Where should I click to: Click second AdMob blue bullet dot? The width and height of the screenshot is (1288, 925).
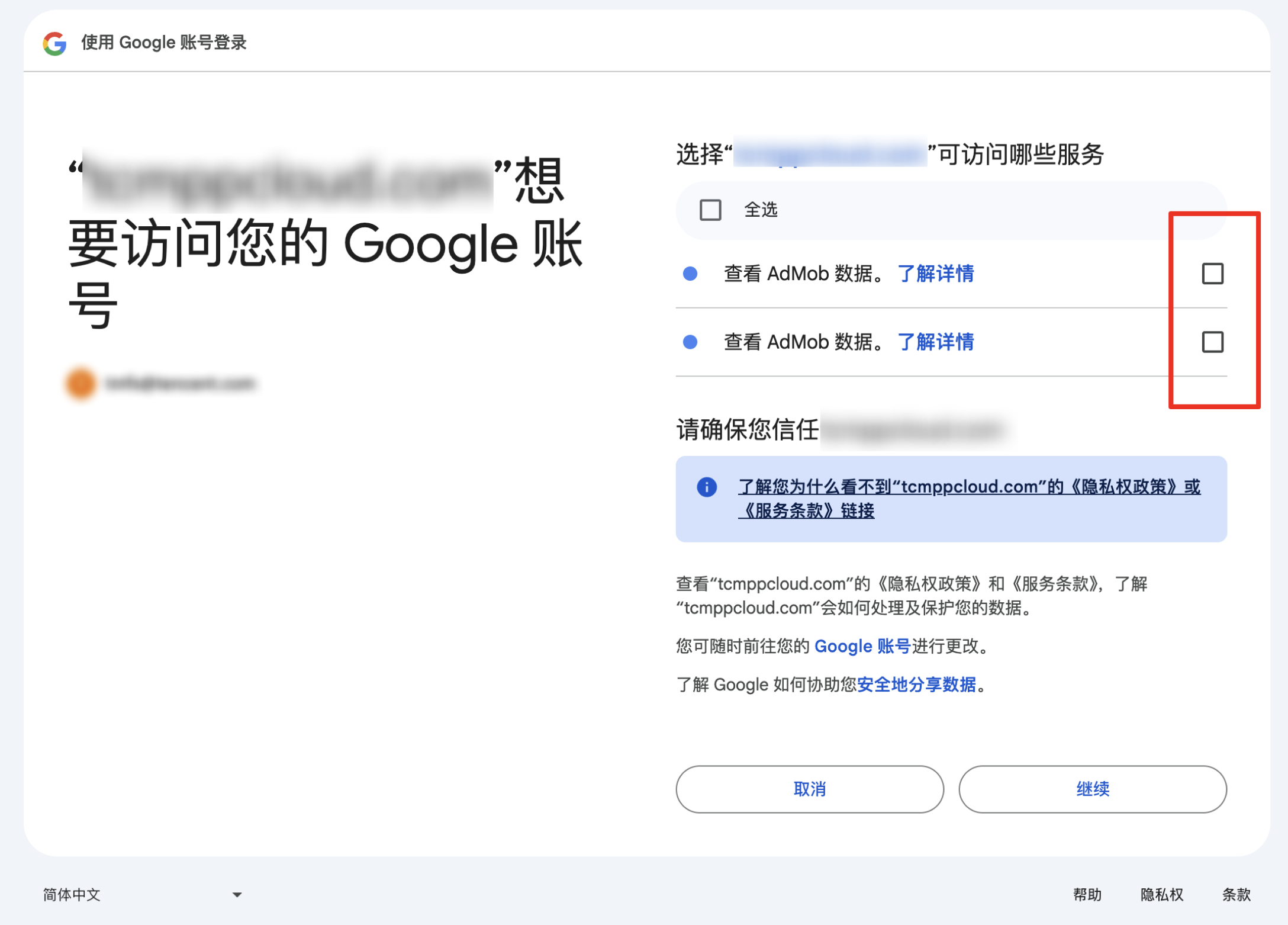click(690, 342)
